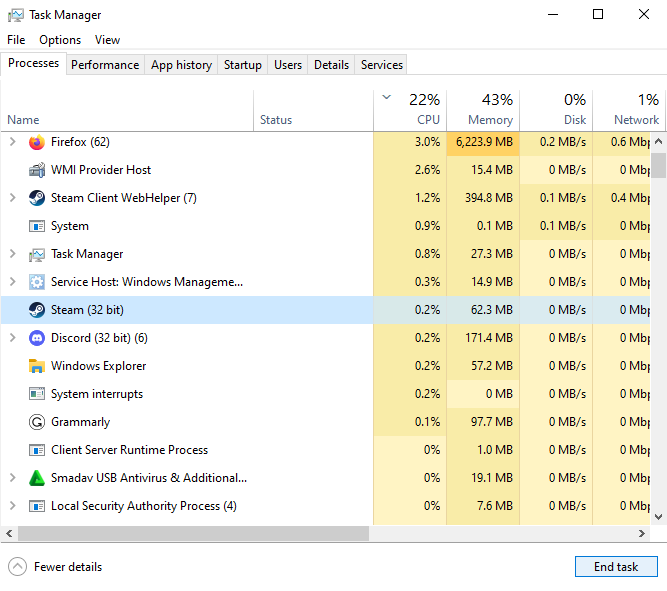Switch to the Performance tab
This screenshot has width=667, height=591.
click(x=105, y=65)
